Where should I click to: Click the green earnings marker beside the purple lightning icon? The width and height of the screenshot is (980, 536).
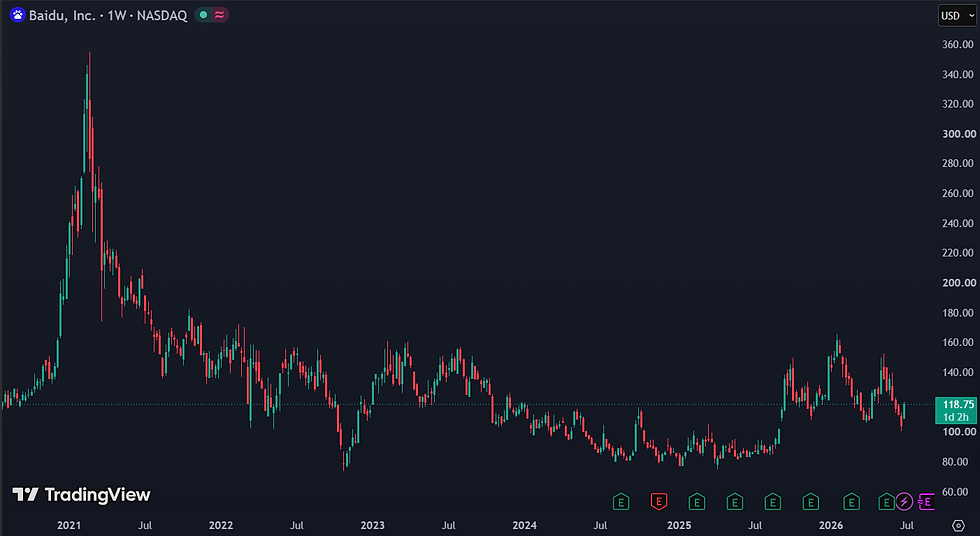coord(886,501)
